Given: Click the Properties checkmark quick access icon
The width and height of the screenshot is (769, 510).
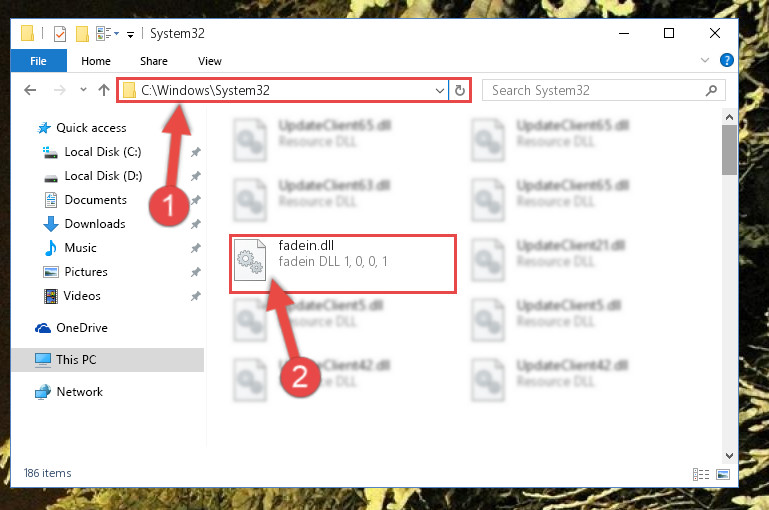Looking at the screenshot, I should point(59,34).
